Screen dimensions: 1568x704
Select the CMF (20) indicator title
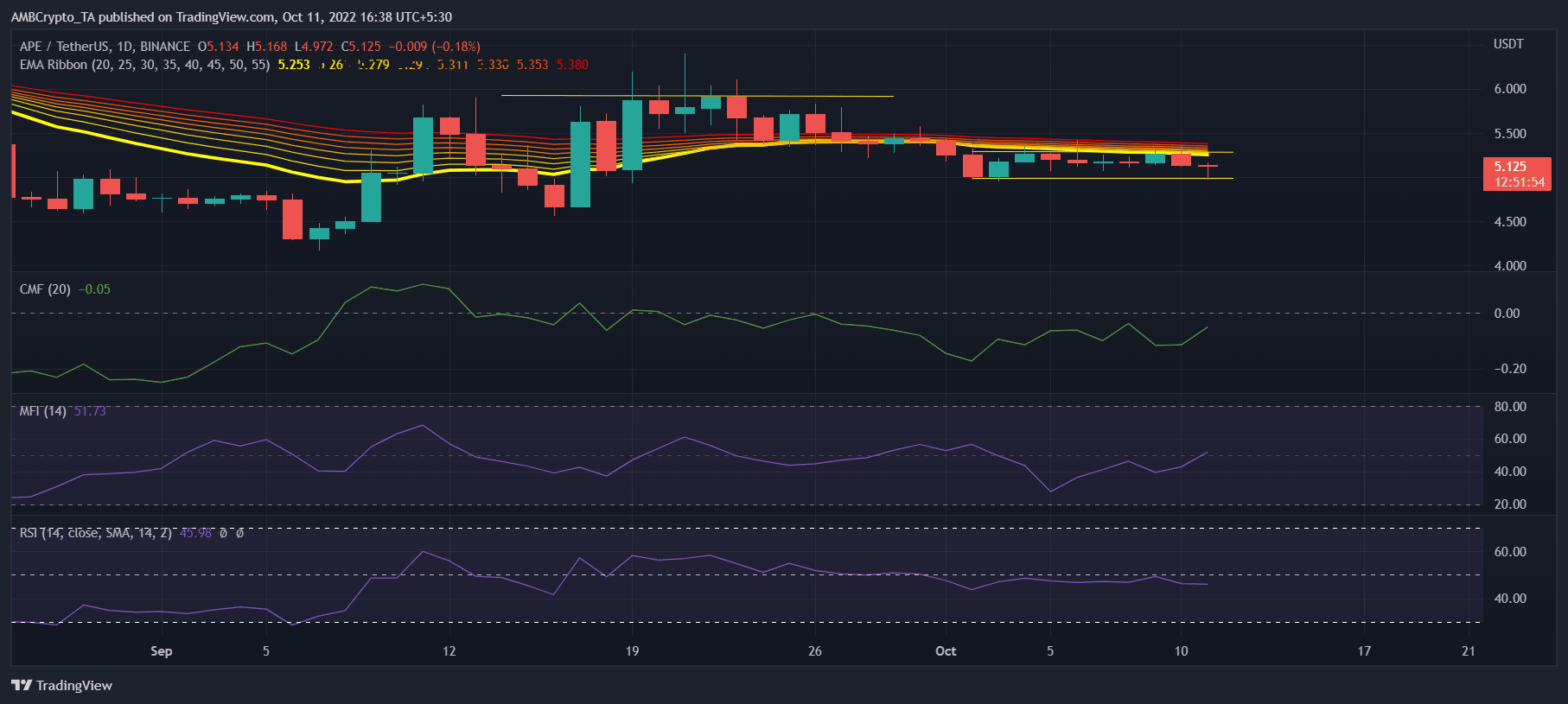coord(45,289)
